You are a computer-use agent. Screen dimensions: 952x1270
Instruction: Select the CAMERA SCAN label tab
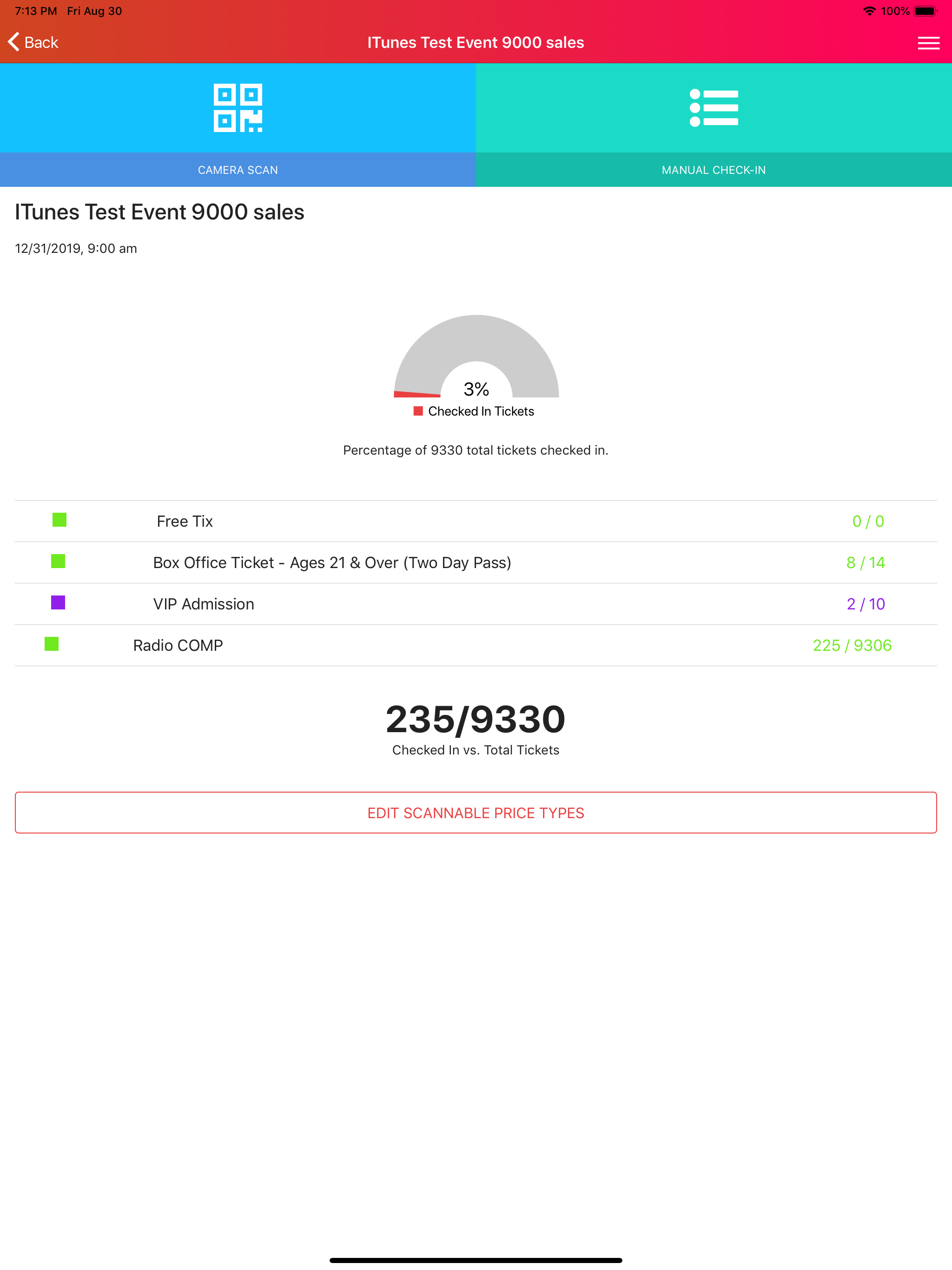point(238,170)
